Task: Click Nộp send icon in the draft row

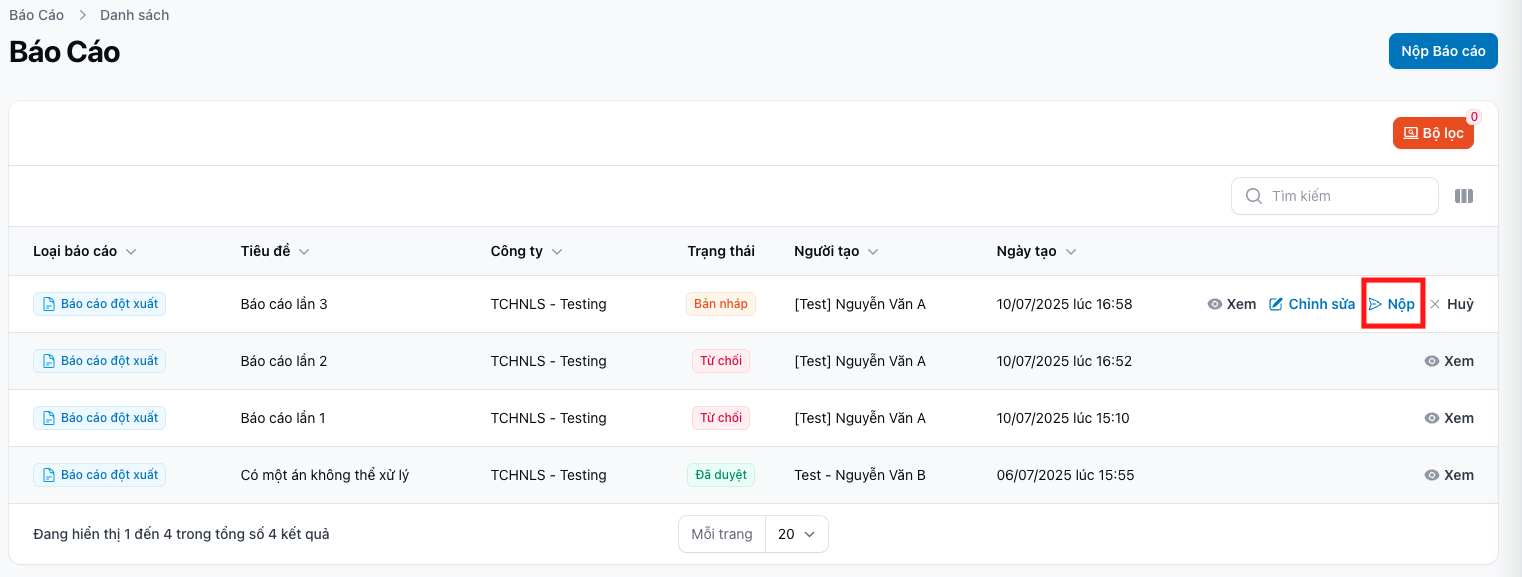Action: click(x=1376, y=304)
